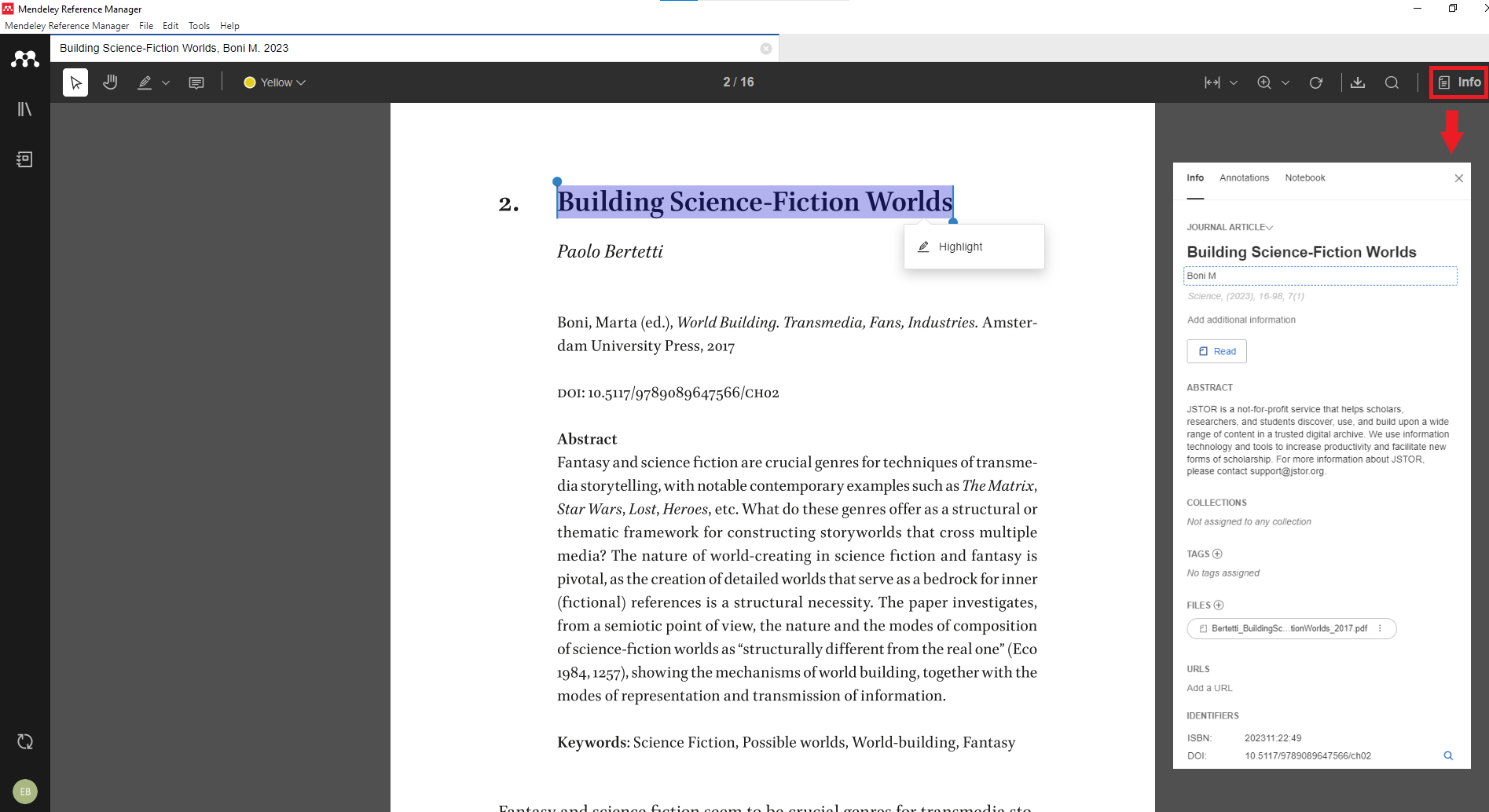Restore down the application window
This screenshot has width=1489, height=812.
click(x=1453, y=9)
